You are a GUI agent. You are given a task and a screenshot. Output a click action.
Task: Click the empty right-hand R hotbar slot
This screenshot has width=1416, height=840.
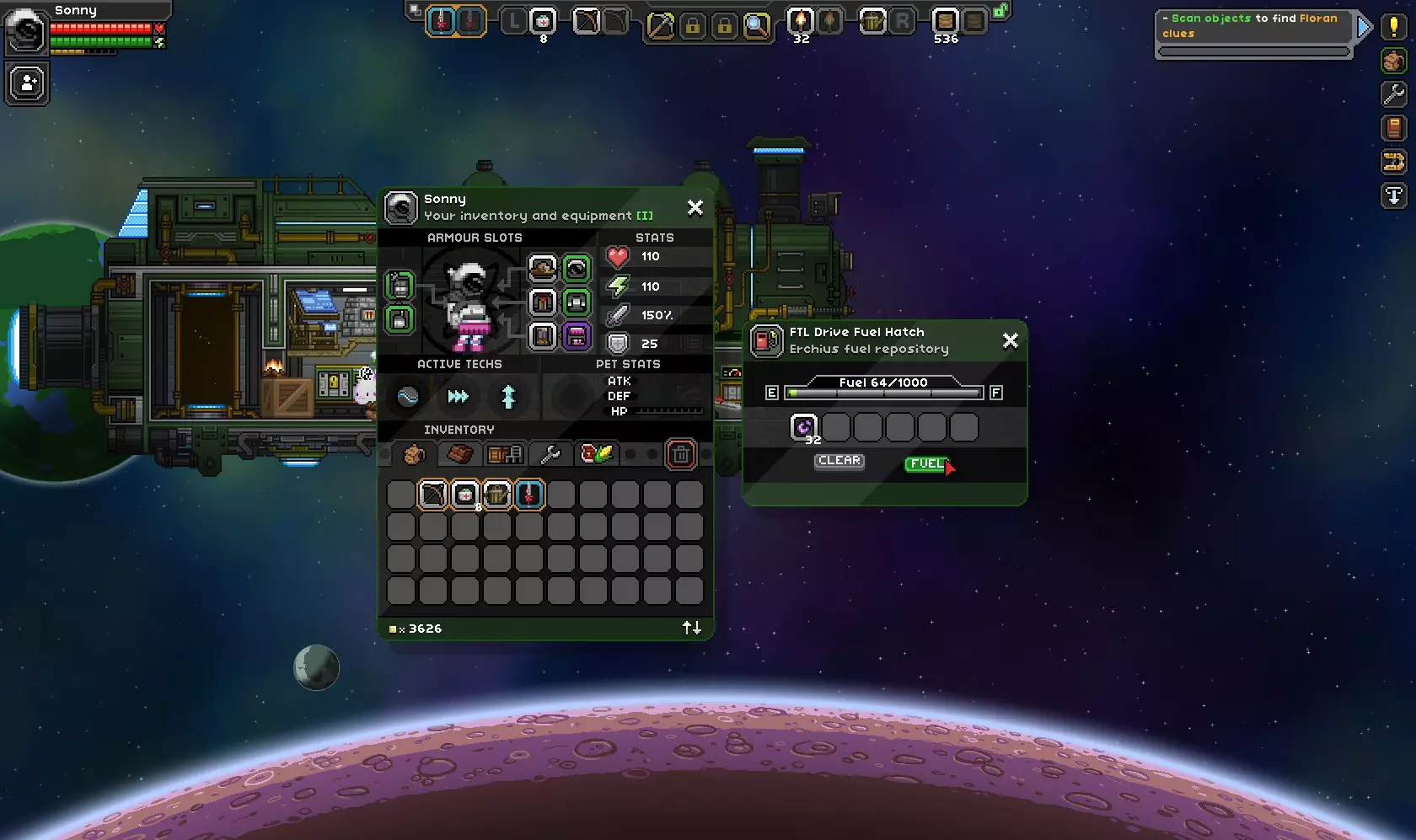[903, 21]
